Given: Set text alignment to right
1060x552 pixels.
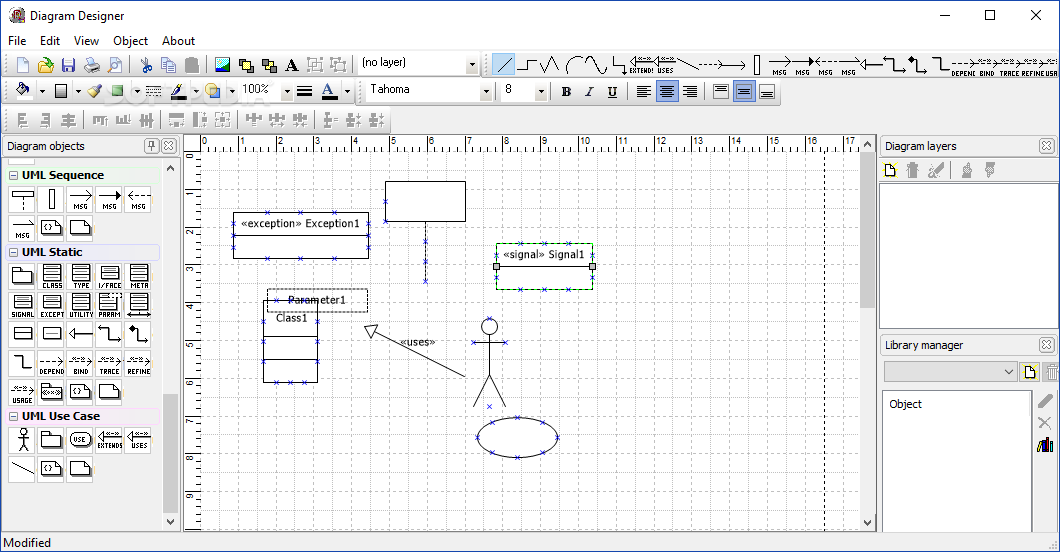Looking at the screenshot, I should tap(690, 91).
